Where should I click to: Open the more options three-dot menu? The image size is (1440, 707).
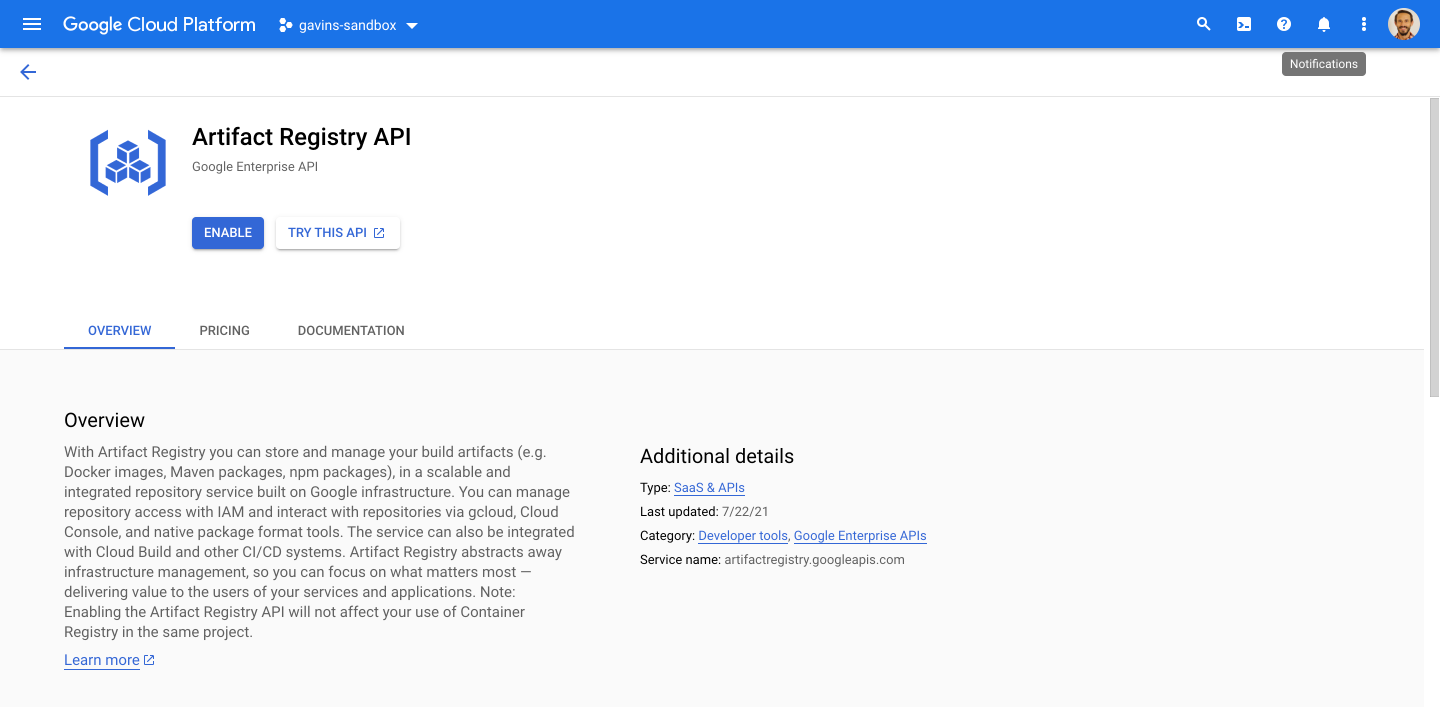coord(1363,23)
